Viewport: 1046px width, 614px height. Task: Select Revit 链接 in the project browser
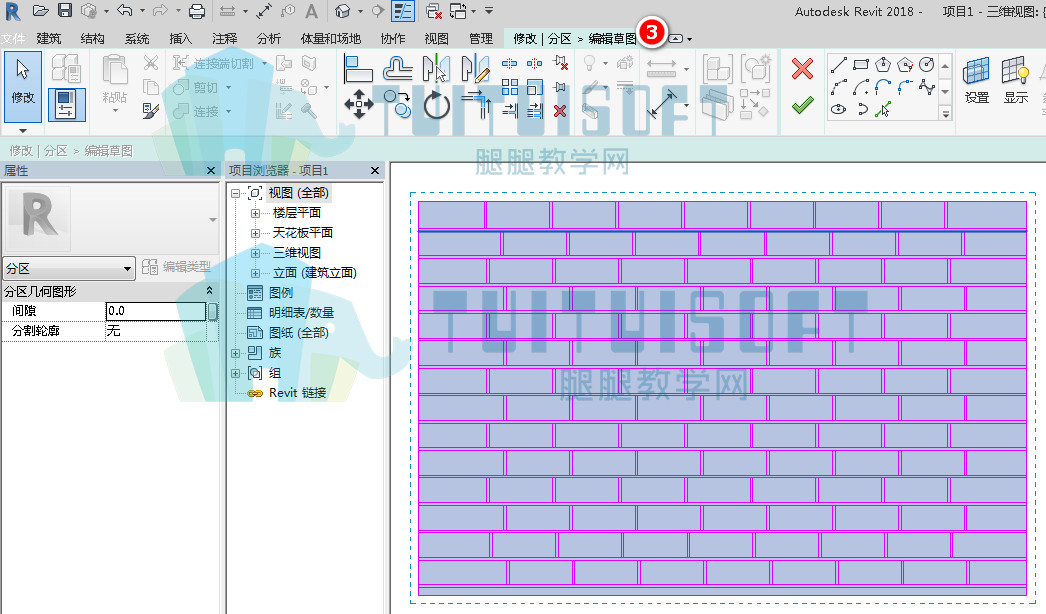(298, 393)
